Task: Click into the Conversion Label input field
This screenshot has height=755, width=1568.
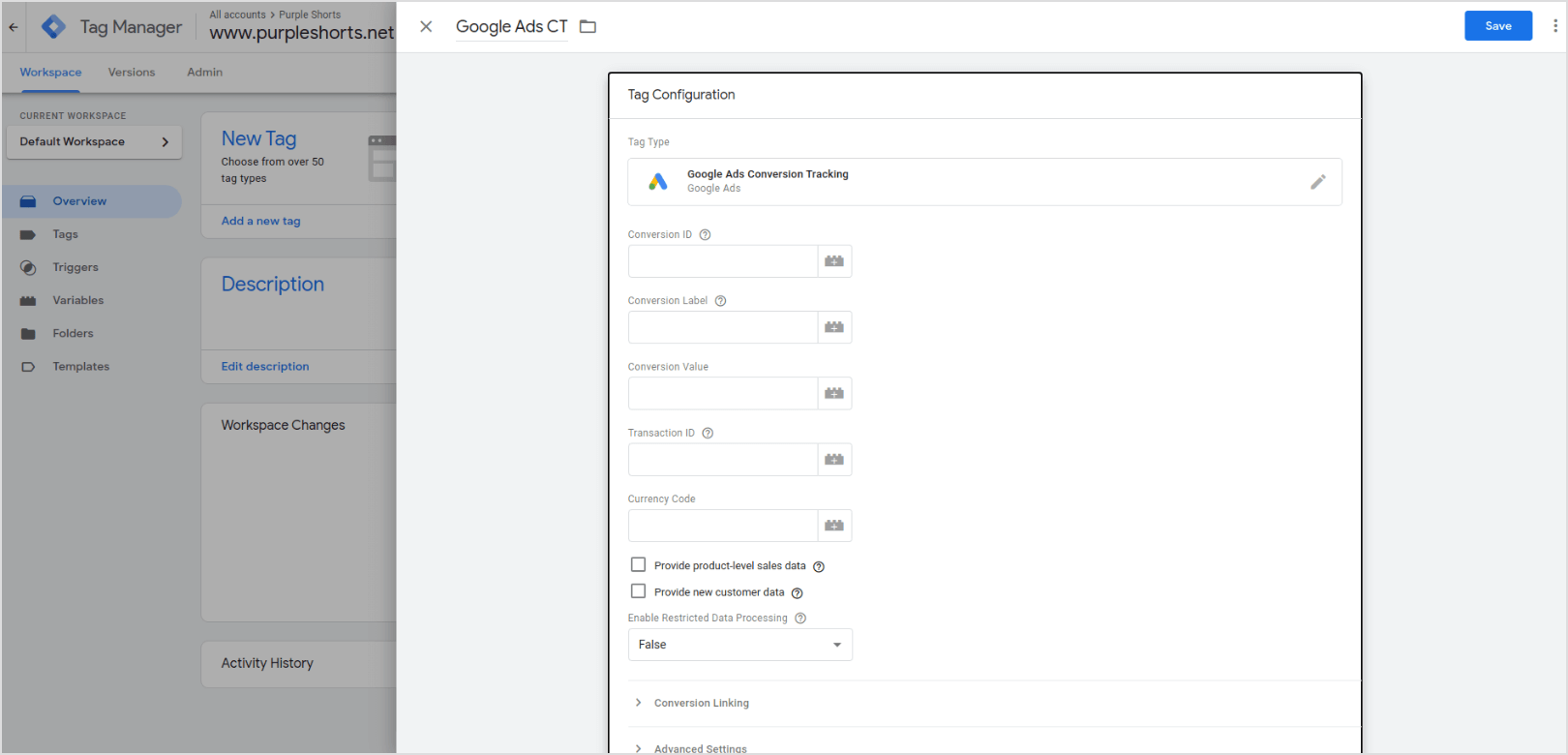Action: point(722,327)
